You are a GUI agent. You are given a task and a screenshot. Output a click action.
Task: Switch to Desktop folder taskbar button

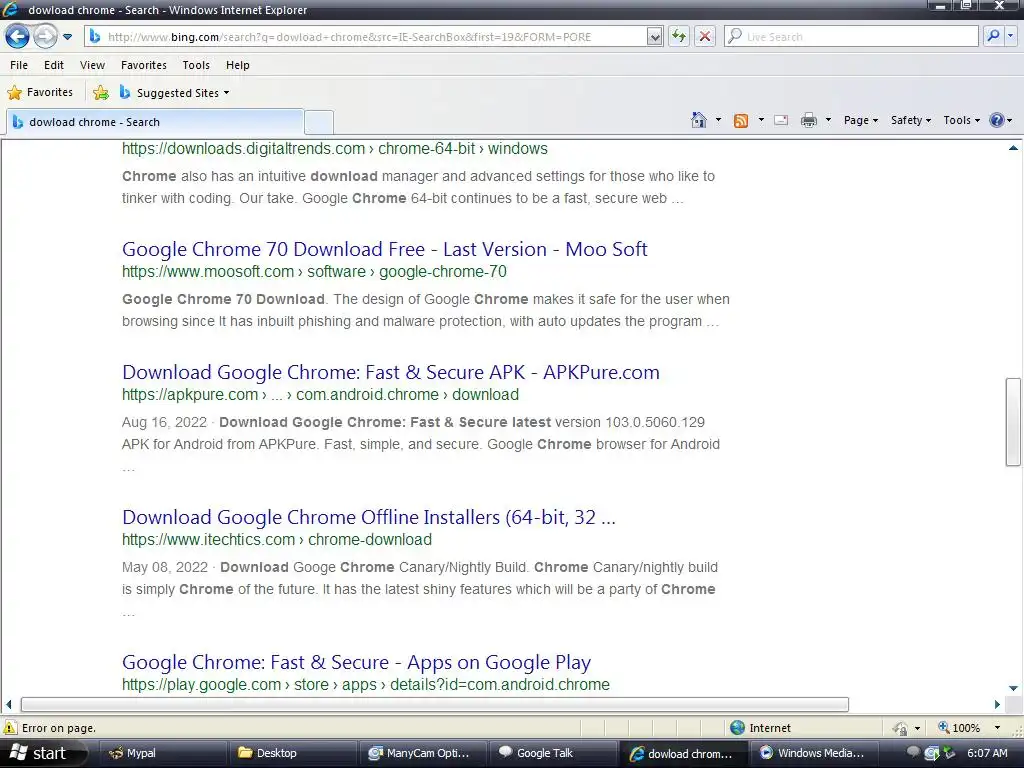[x=293, y=753]
